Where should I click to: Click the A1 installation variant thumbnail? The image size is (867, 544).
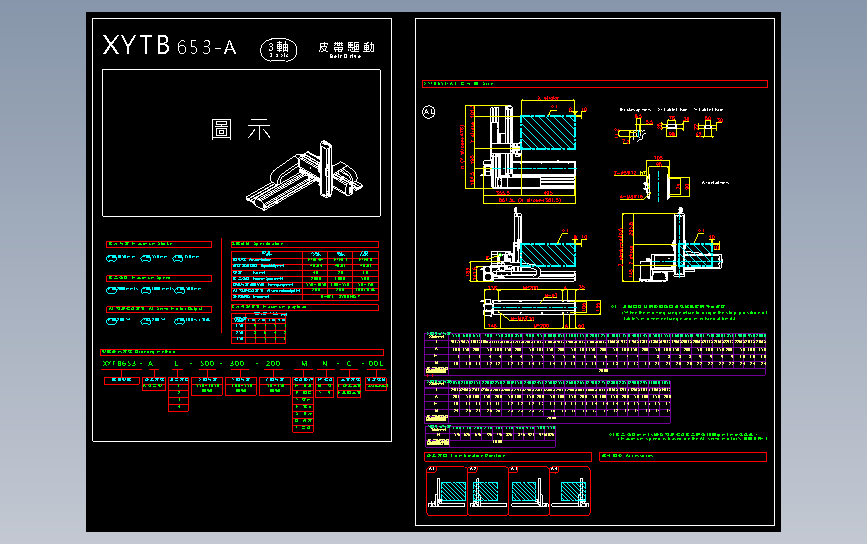click(447, 491)
